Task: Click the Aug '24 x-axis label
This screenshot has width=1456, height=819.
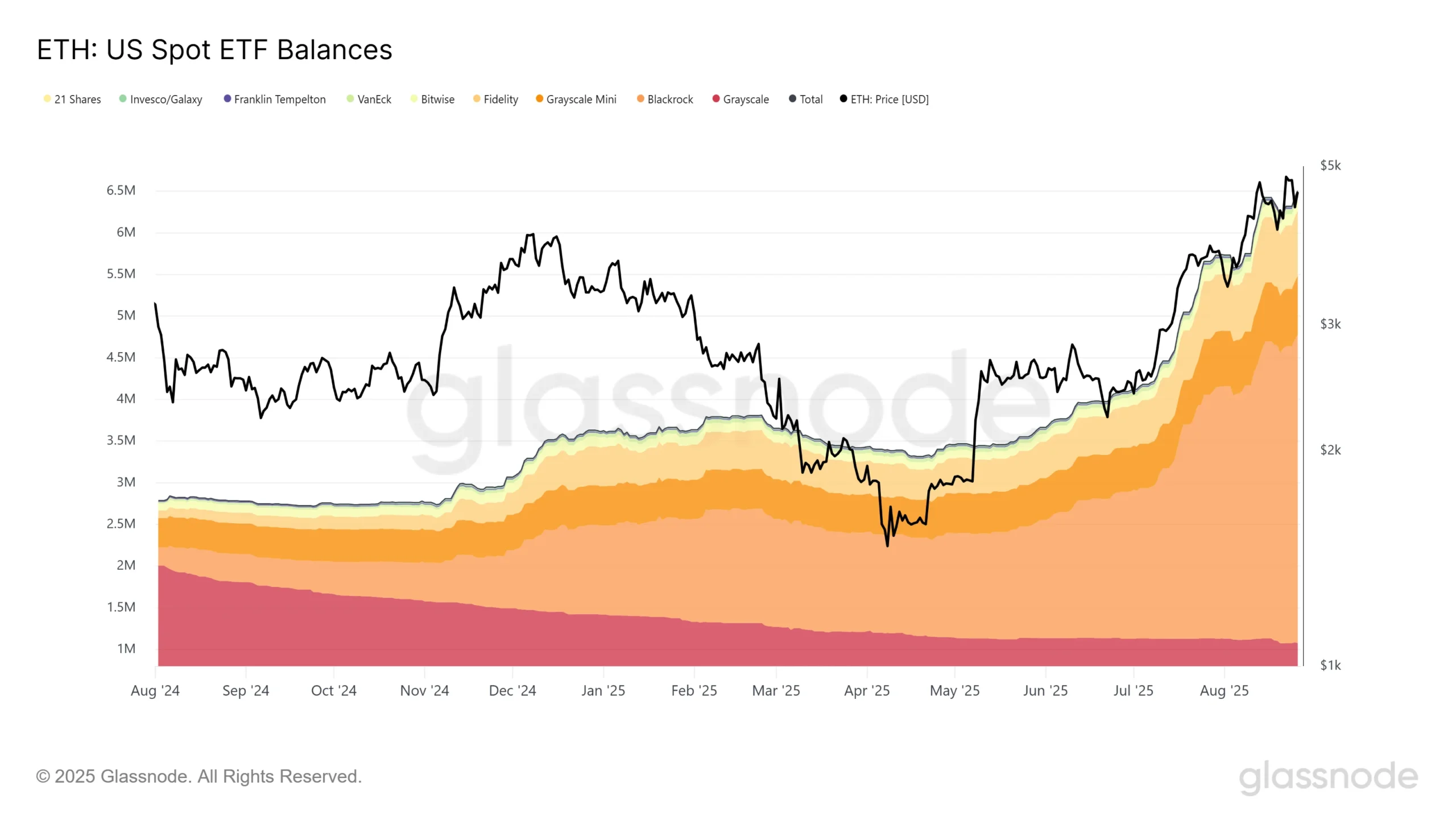Action: [155, 690]
